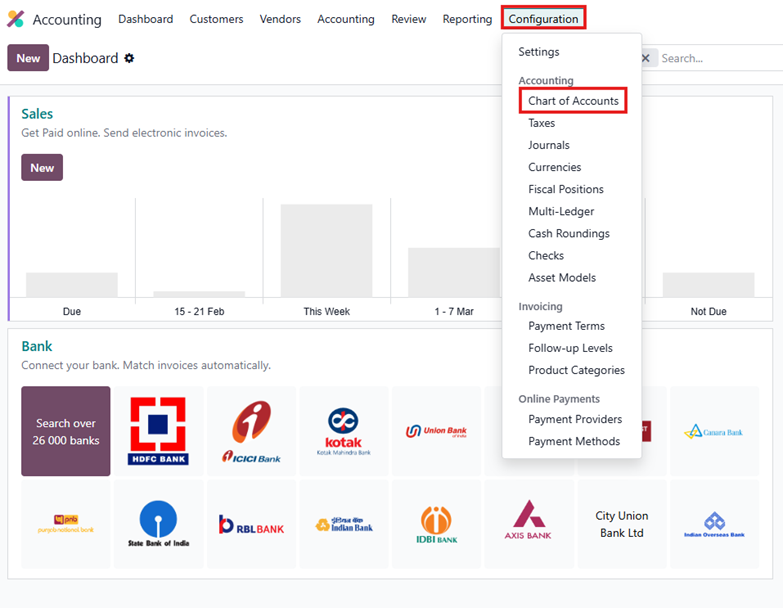The width and height of the screenshot is (783, 608).
Task: Select the State Bank of India logo
Action: [158, 524]
